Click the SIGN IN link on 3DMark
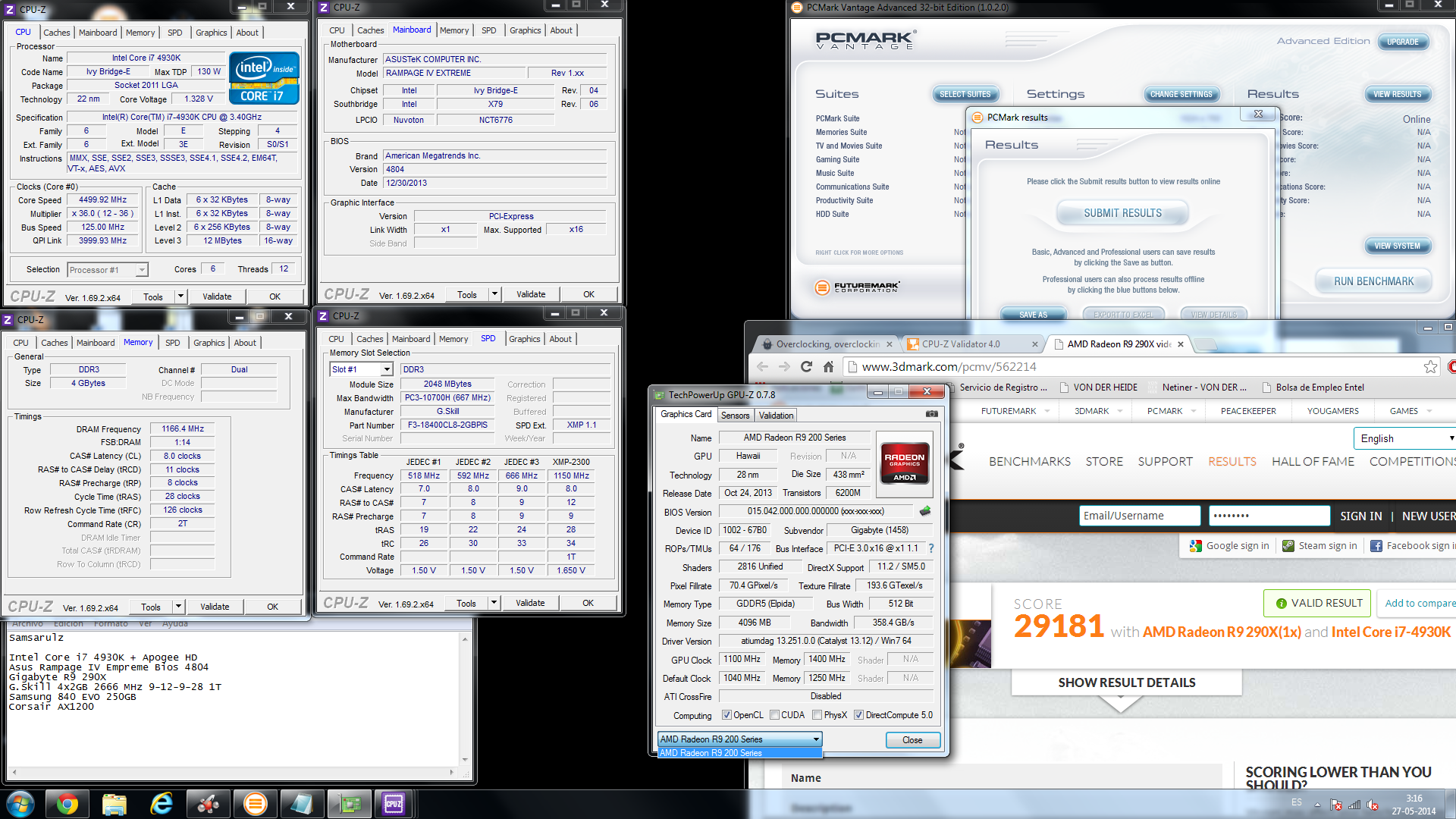1456x819 pixels. pyautogui.click(x=1360, y=516)
